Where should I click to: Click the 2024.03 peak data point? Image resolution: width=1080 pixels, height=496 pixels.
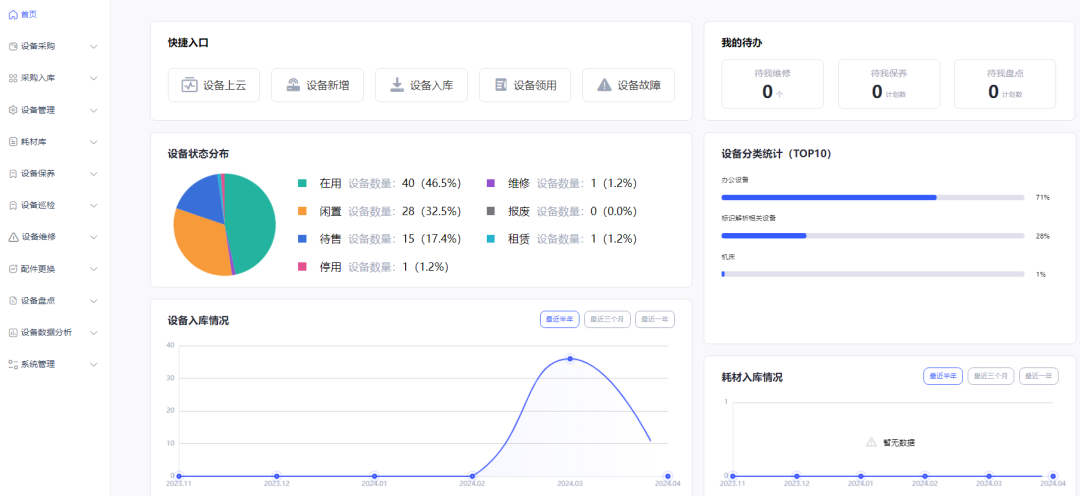[570, 358]
